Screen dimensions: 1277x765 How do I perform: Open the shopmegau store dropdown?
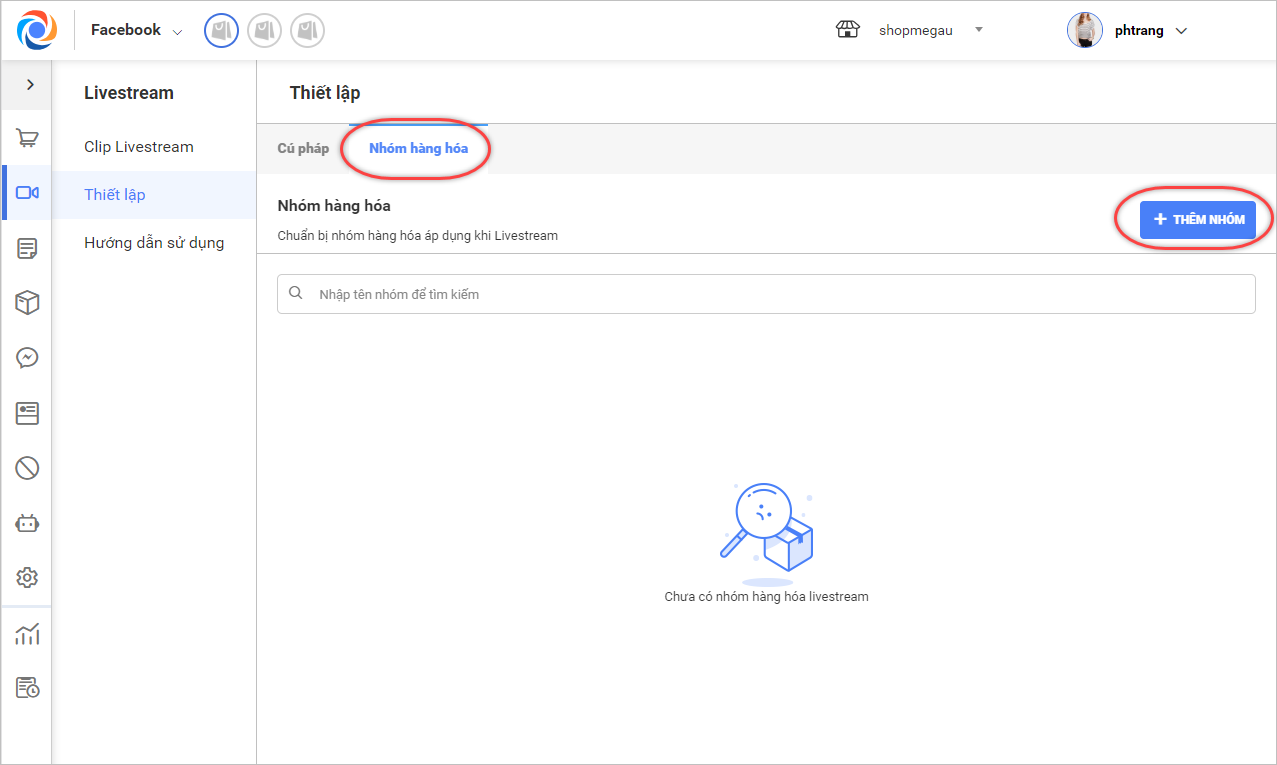tap(915, 30)
